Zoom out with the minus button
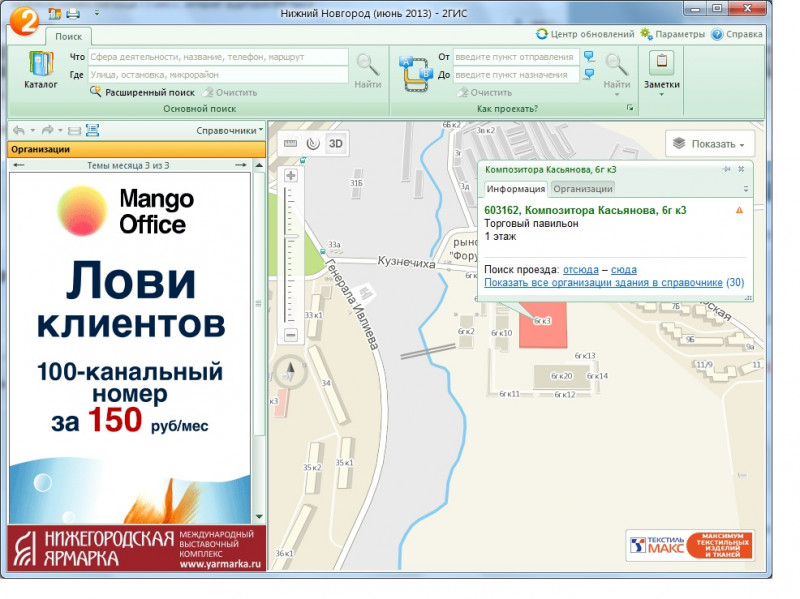 click(x=291, y=334)
